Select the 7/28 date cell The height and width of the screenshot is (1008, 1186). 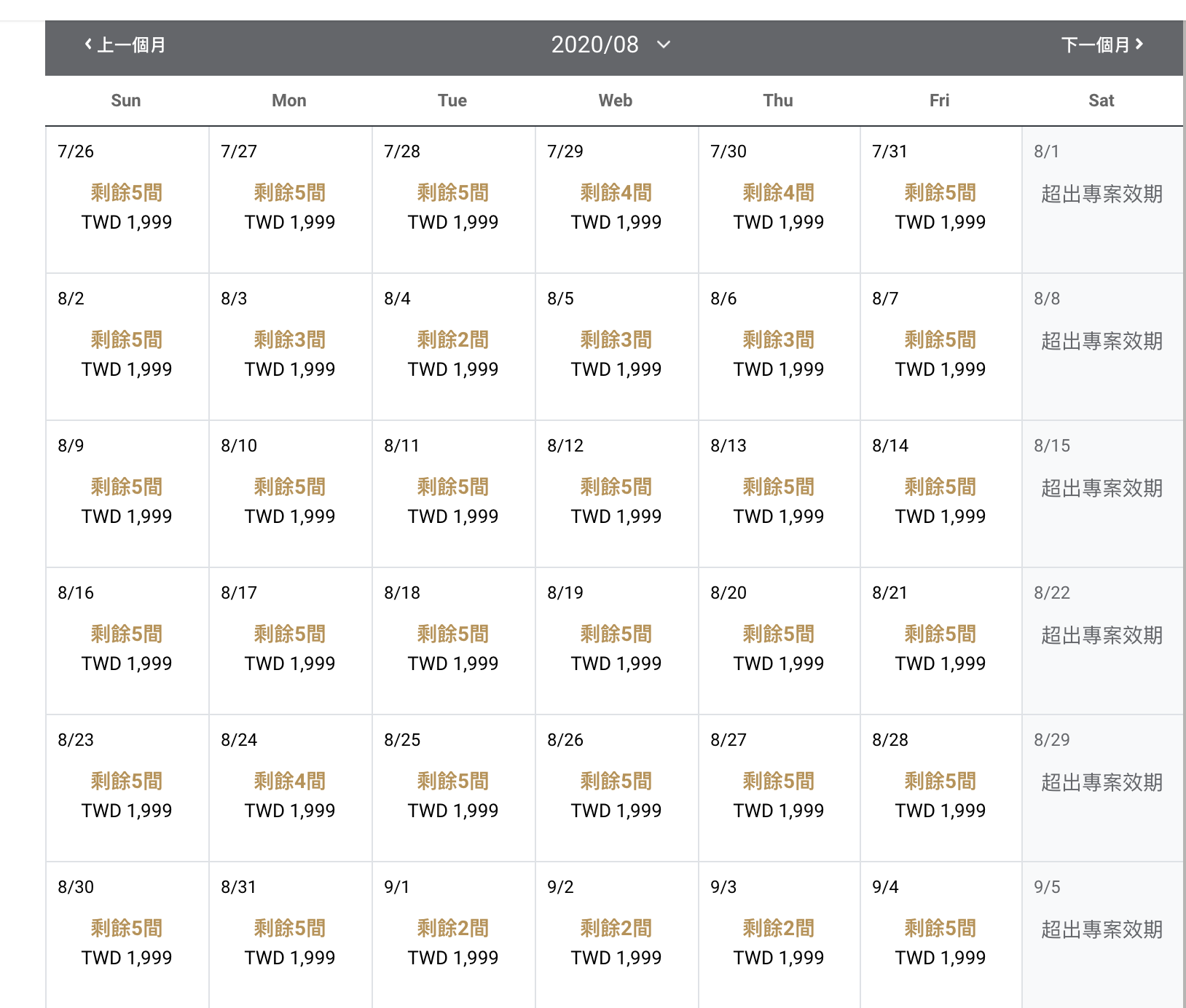pos(453,200)
